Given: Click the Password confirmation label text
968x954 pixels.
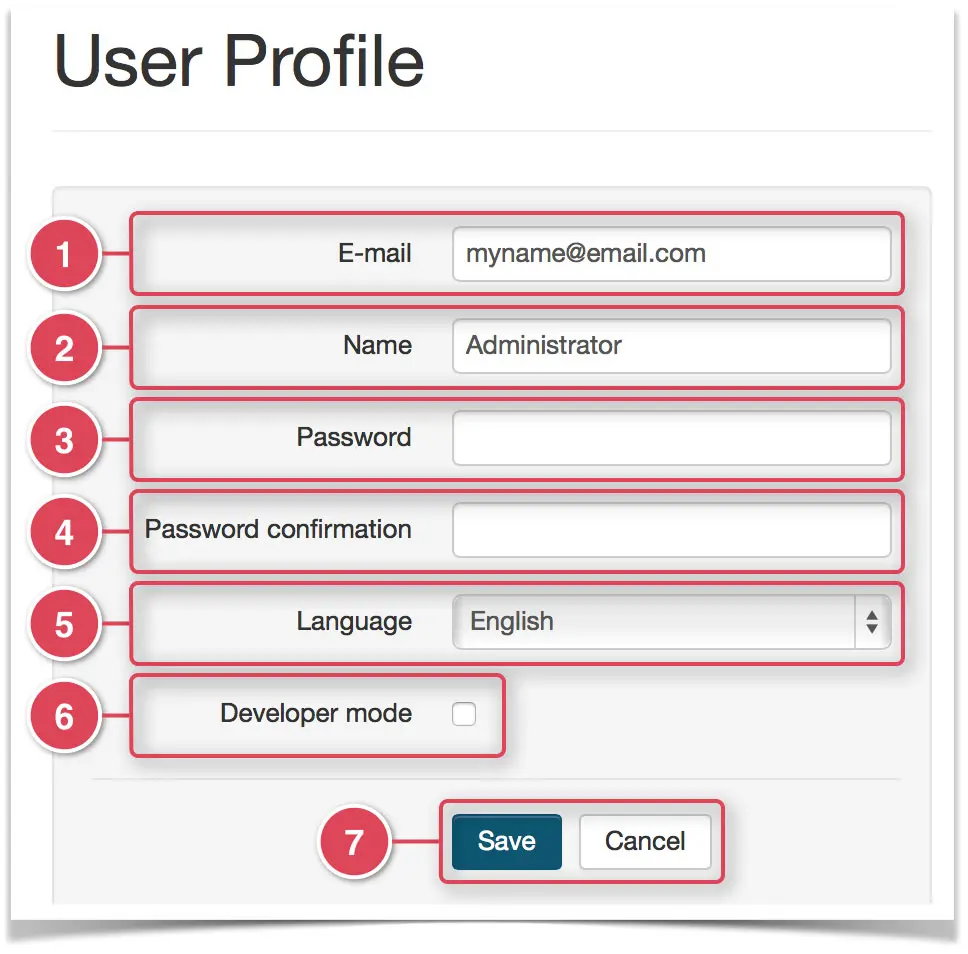Looking at the screenshot, I should (278, 529).
